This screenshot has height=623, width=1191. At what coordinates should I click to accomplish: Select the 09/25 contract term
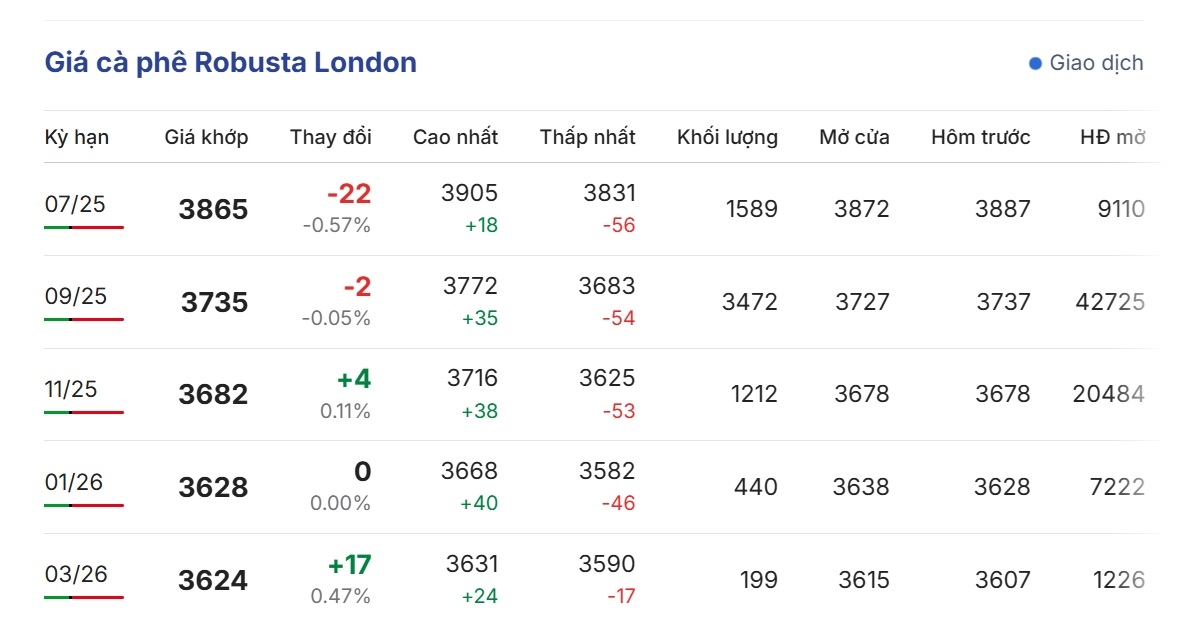coord(76,296)
